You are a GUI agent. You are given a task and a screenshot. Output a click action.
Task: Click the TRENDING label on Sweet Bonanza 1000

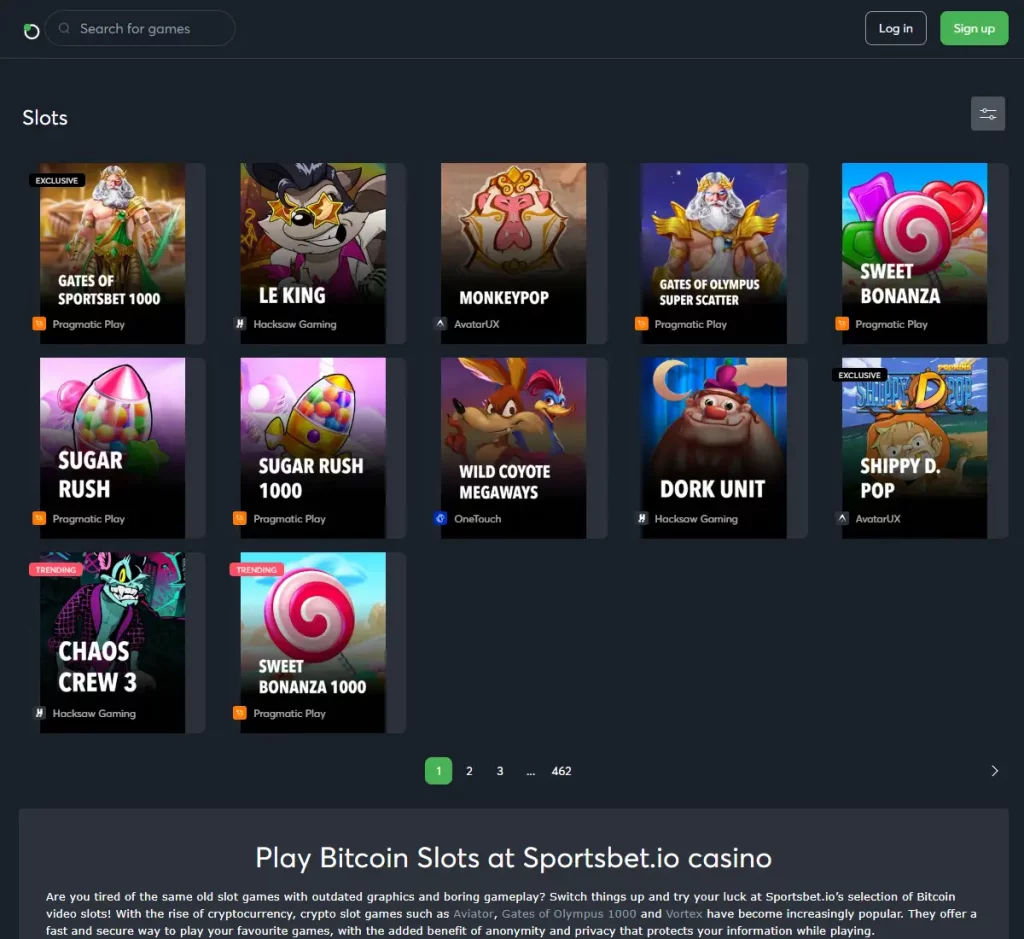(x=256, y=569)
